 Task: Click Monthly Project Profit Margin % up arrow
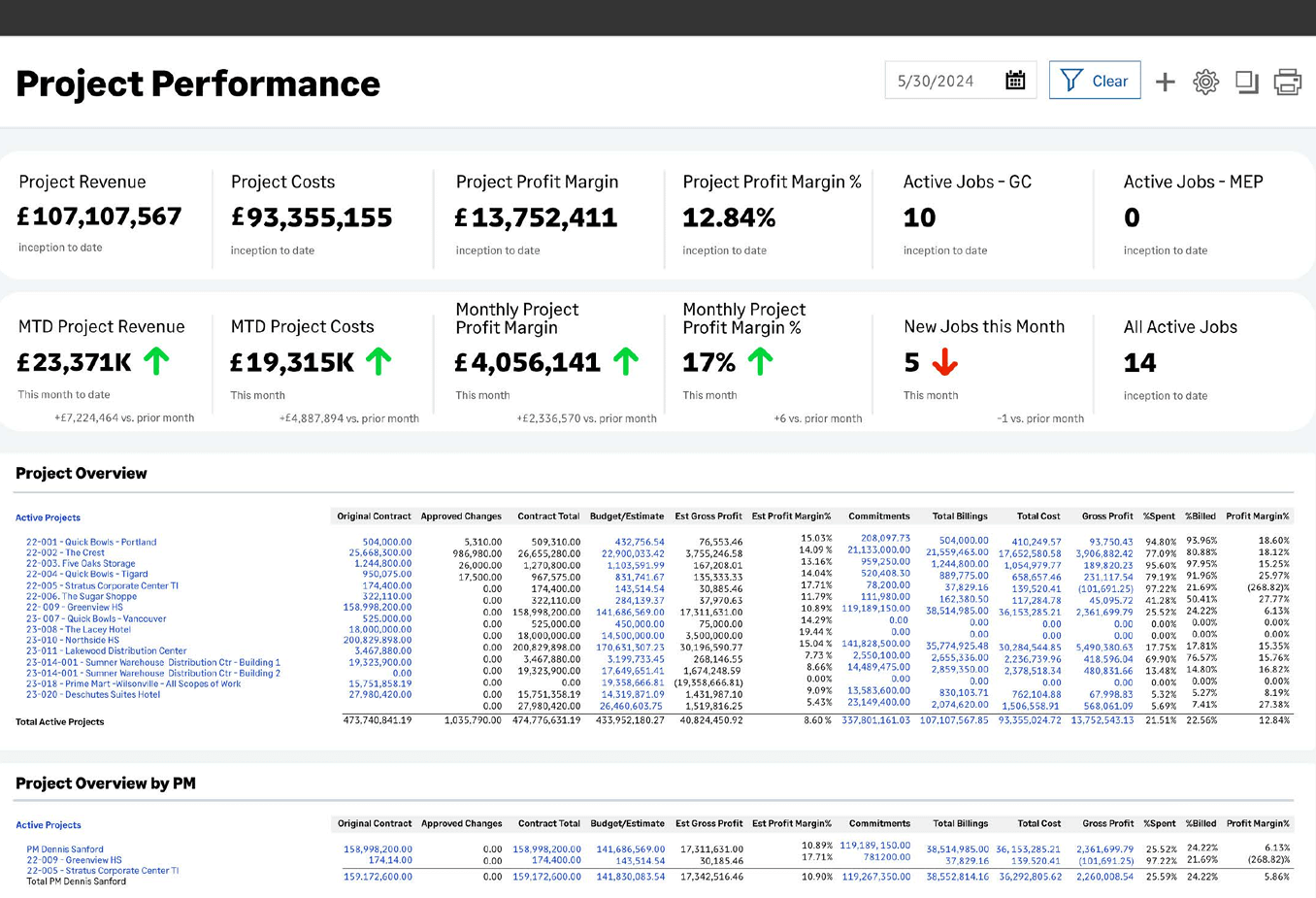(761, 361)
